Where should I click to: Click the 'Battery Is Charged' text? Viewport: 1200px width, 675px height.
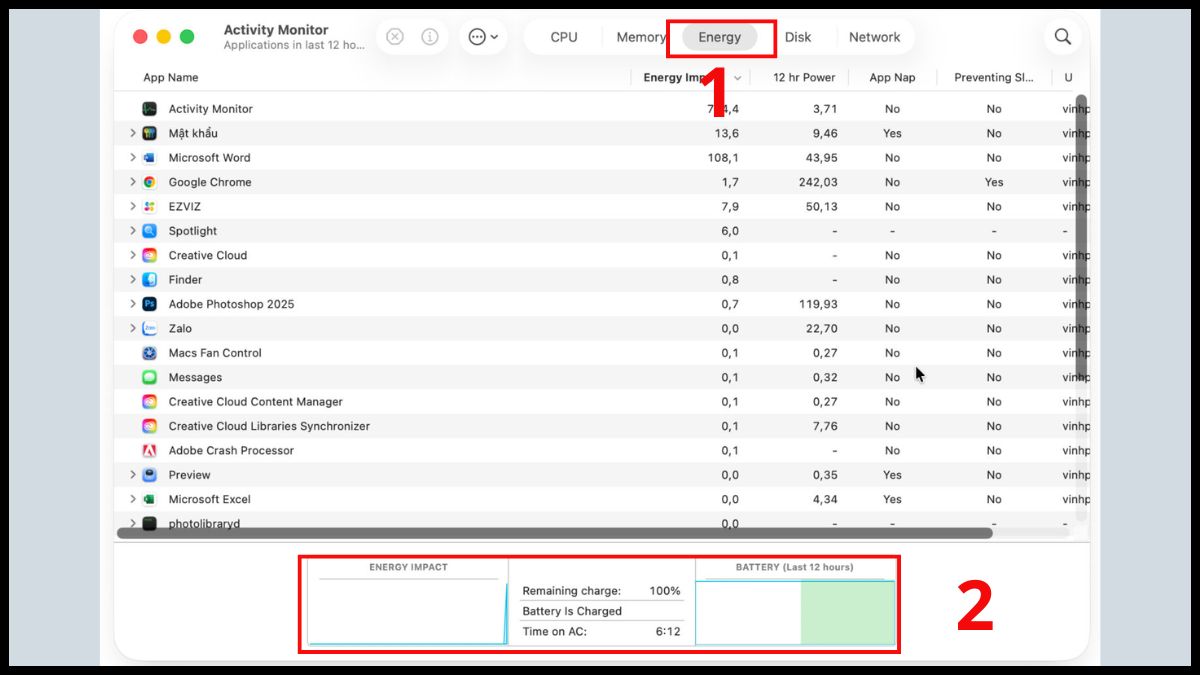tap(572, 611)
